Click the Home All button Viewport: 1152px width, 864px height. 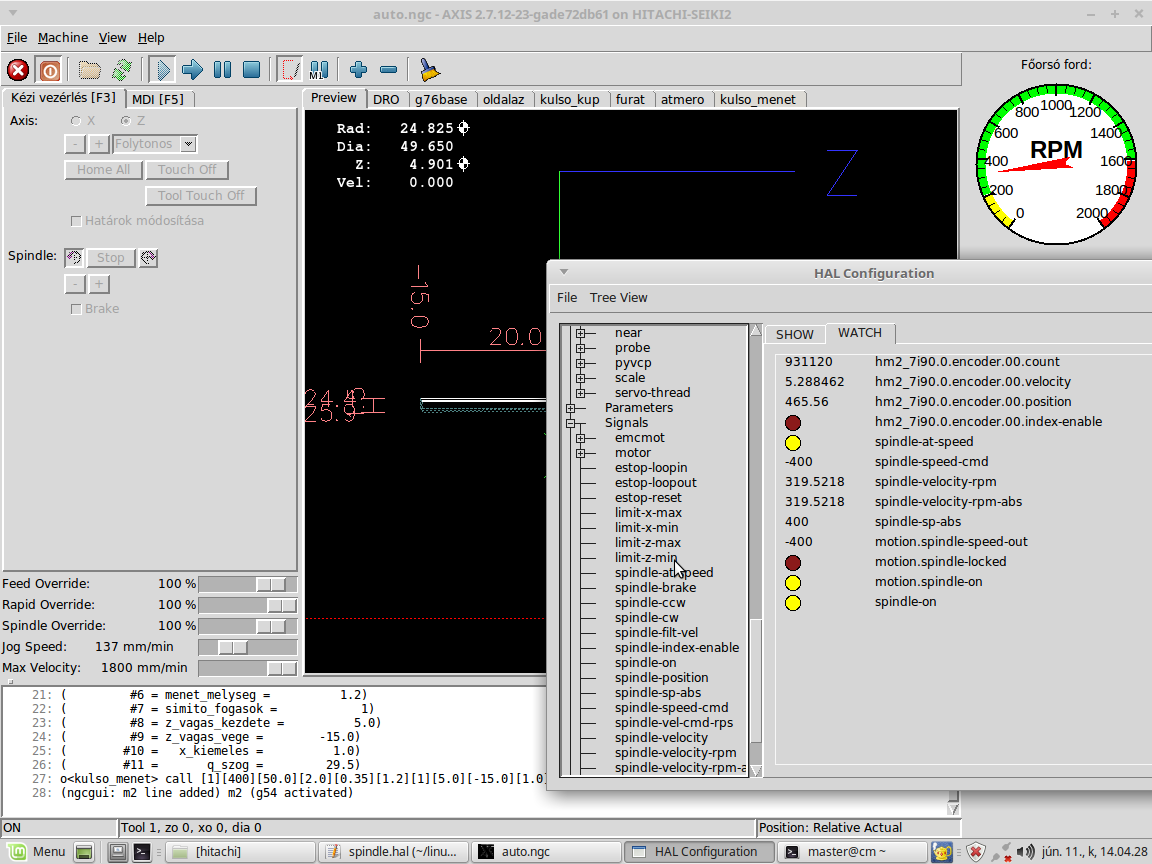[103, 170]
